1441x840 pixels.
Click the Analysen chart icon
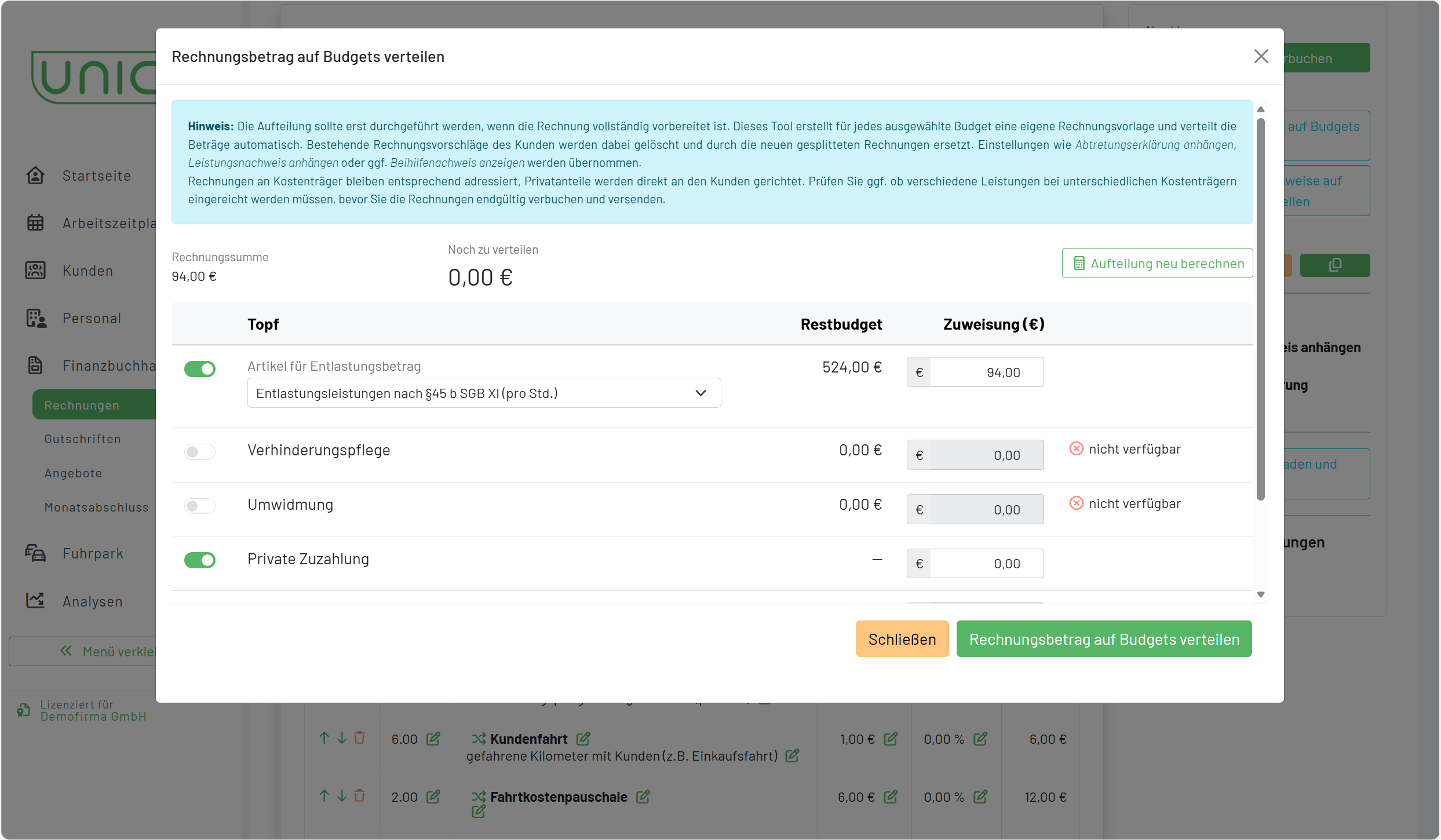coord(35,601)
